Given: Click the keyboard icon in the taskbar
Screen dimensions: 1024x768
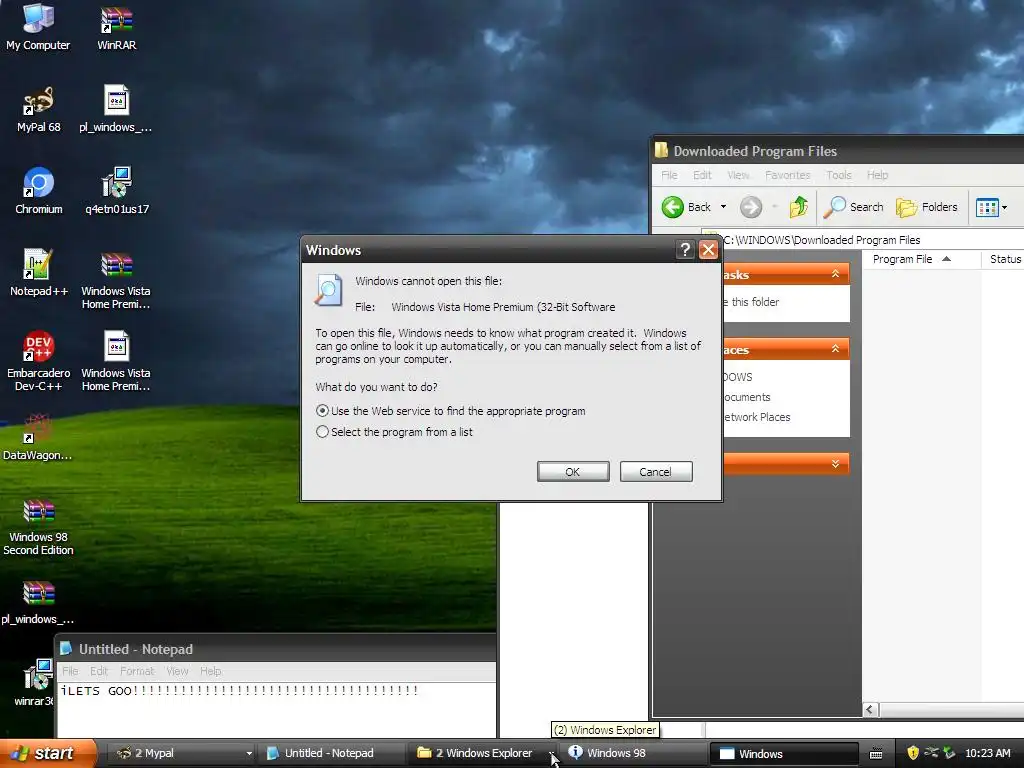Looking at the screenshot, I should 876,754.
